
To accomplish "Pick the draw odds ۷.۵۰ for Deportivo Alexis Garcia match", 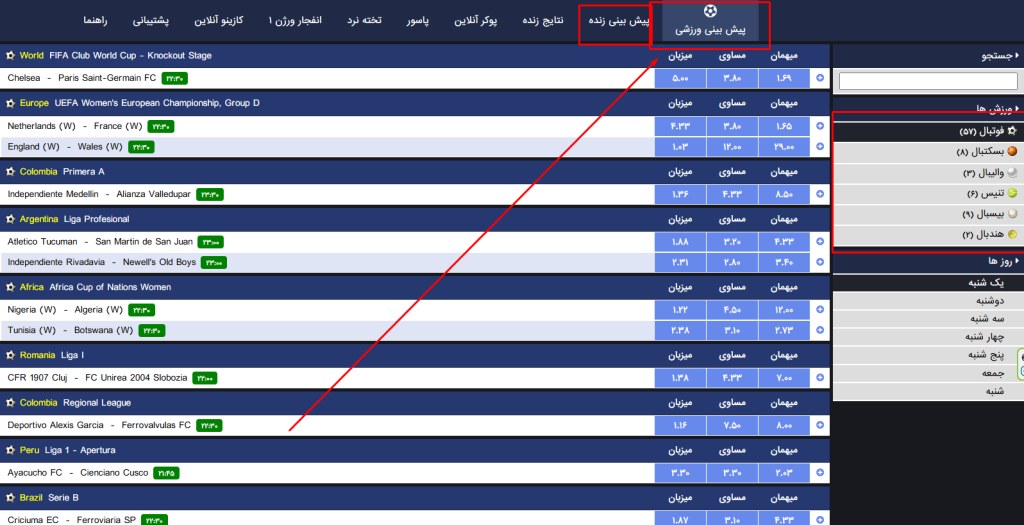I will click(x=732, y=425).
